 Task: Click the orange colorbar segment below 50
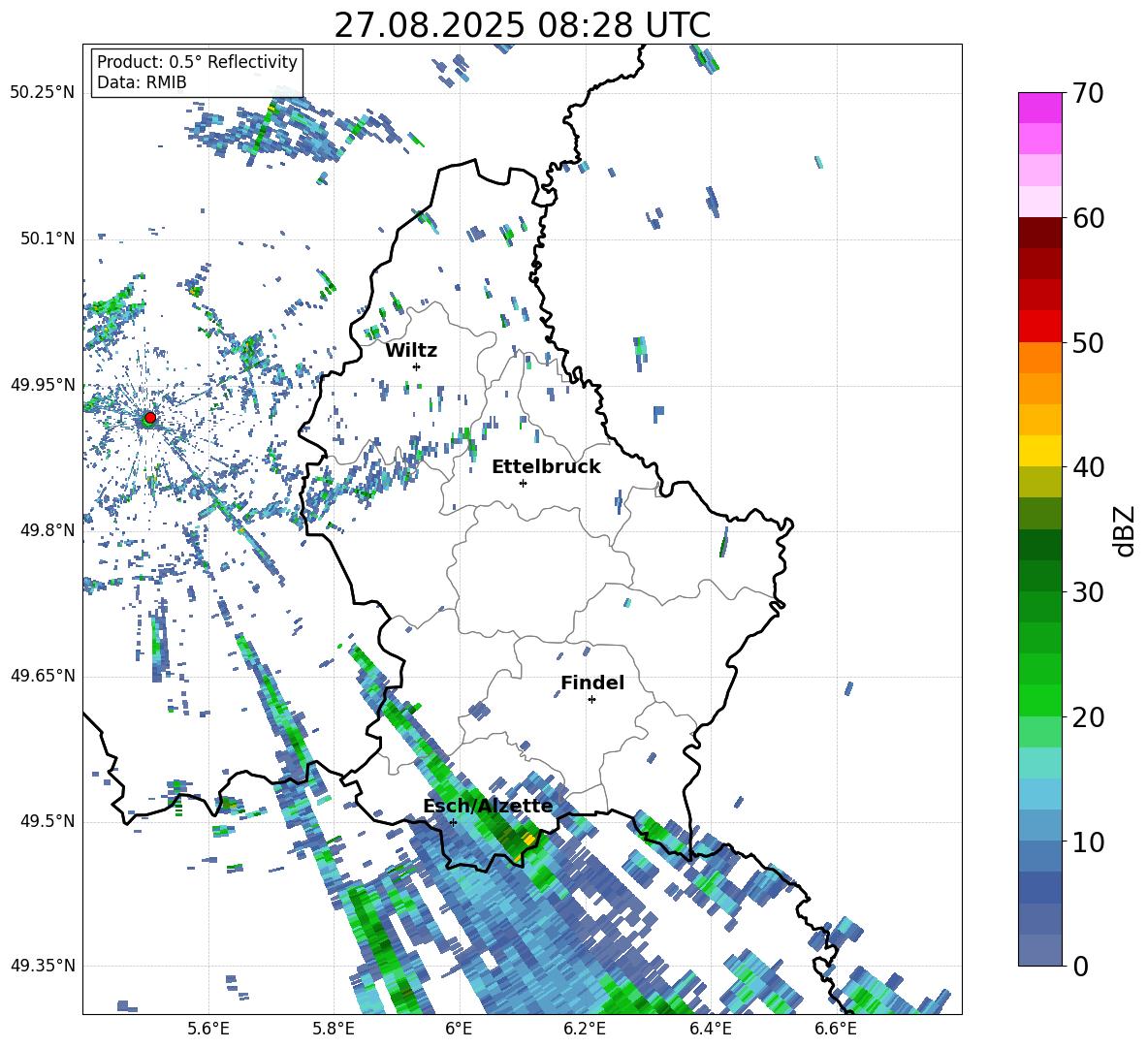pos(1039,358)
